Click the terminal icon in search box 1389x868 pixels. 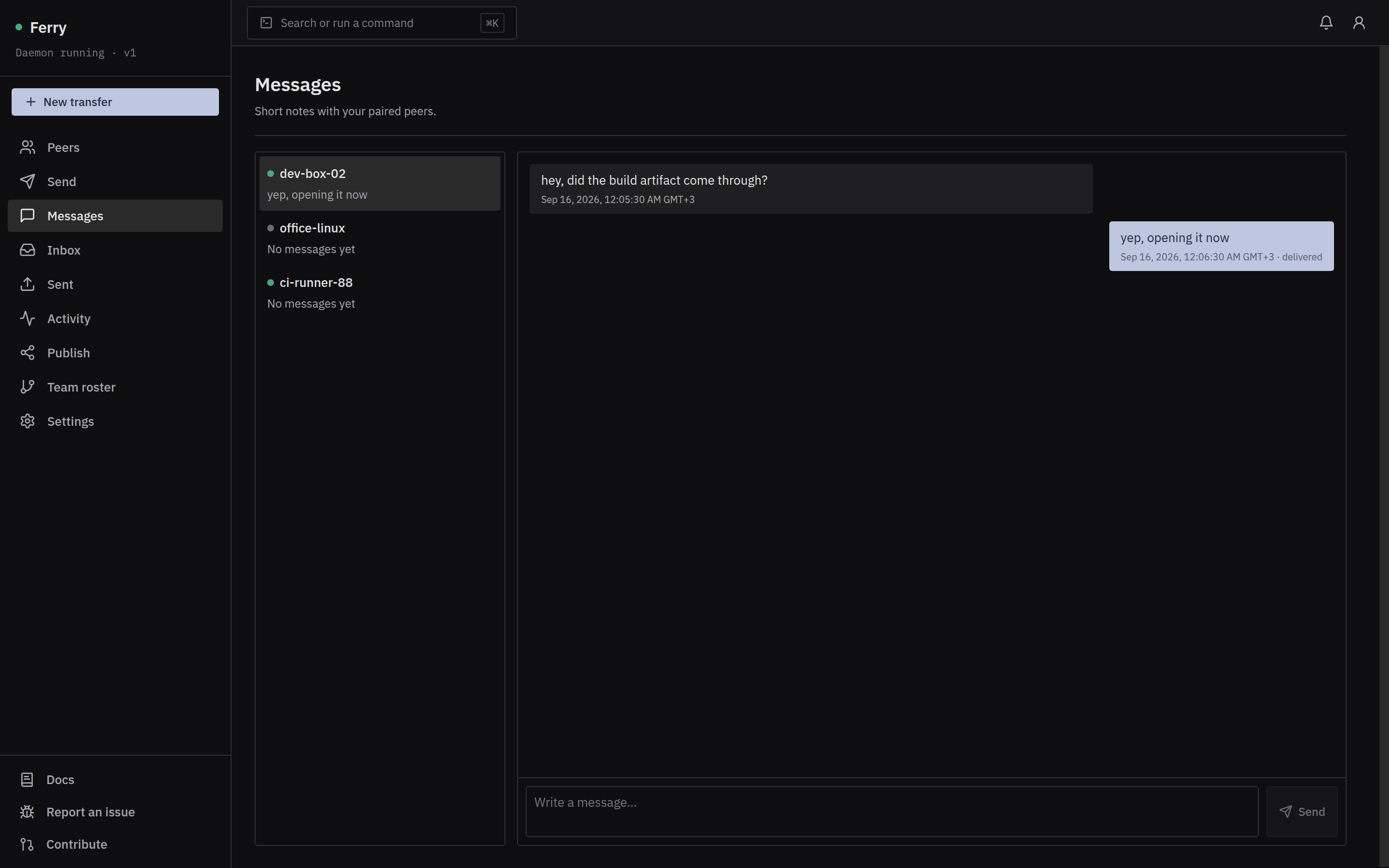tap(266, 22)
